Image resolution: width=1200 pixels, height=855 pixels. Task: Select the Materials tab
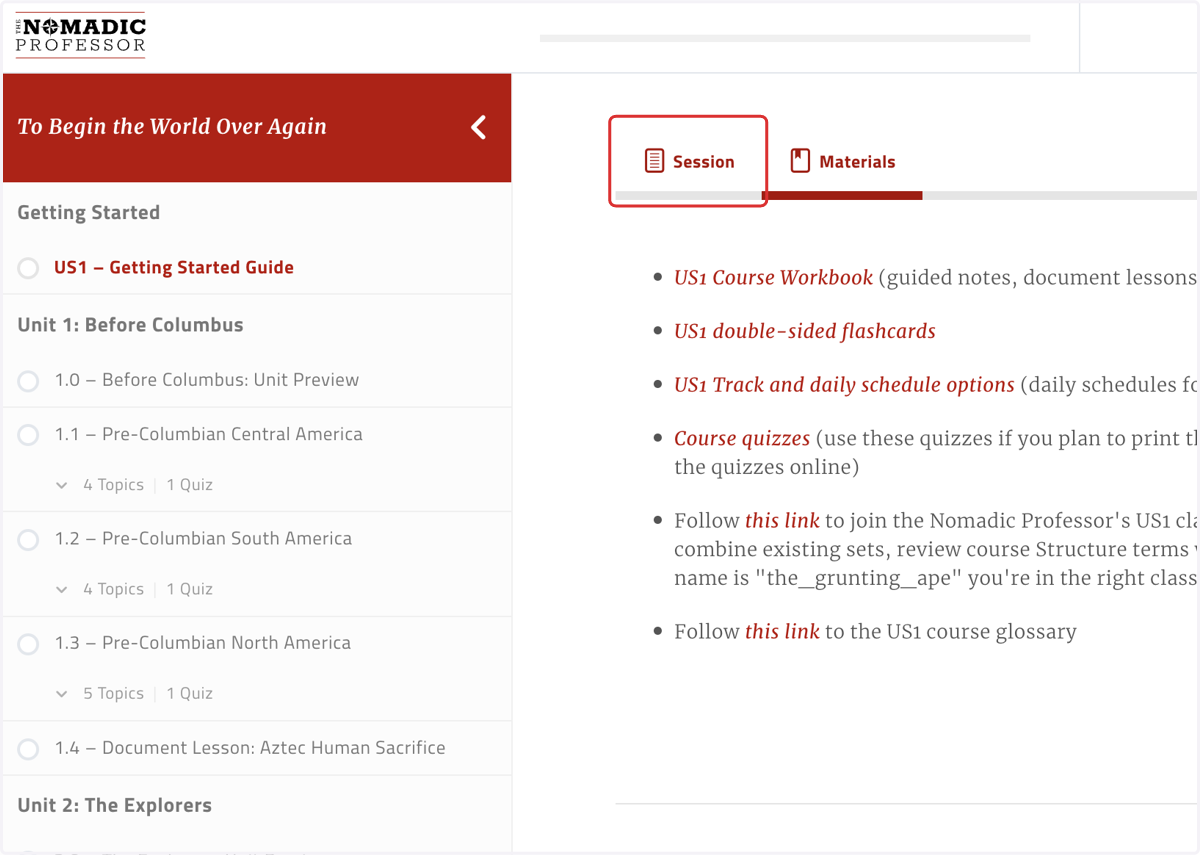(x=842, y=161)
